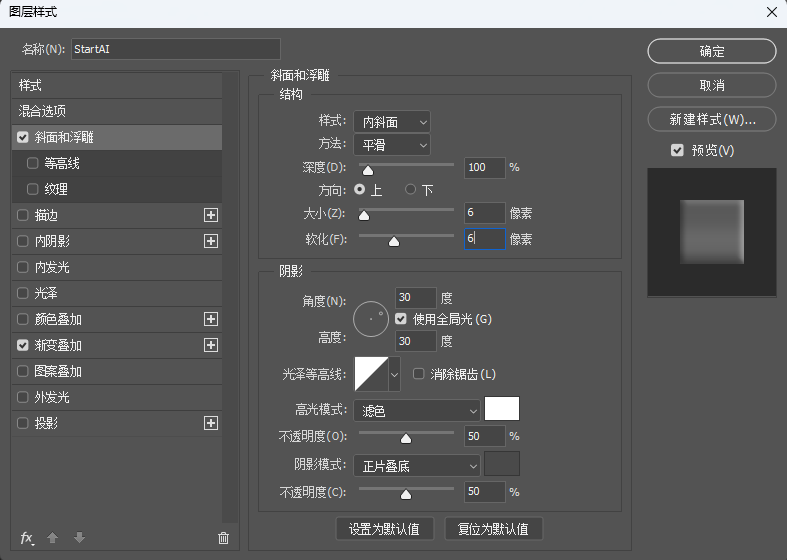Close the 图层样式 dialog
The height and width of the screenshot is (560, 787).
click(x=772, y=12)
